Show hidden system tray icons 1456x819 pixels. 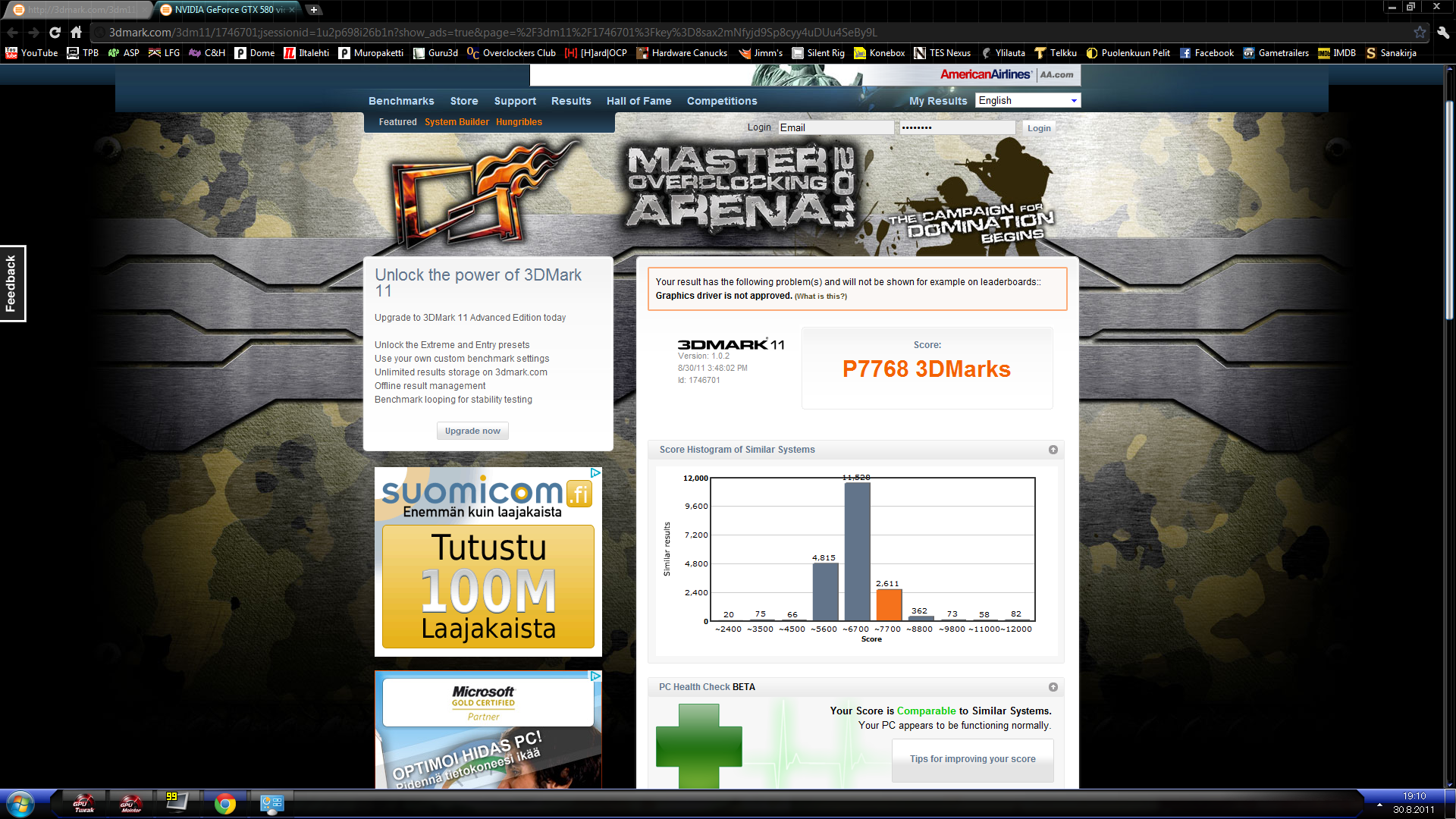pos(1379,804)
